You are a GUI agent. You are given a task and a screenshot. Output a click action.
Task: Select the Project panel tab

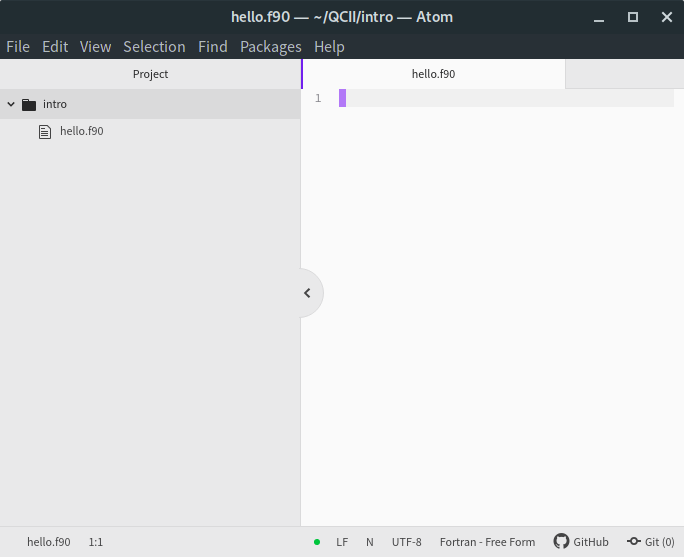150,74
